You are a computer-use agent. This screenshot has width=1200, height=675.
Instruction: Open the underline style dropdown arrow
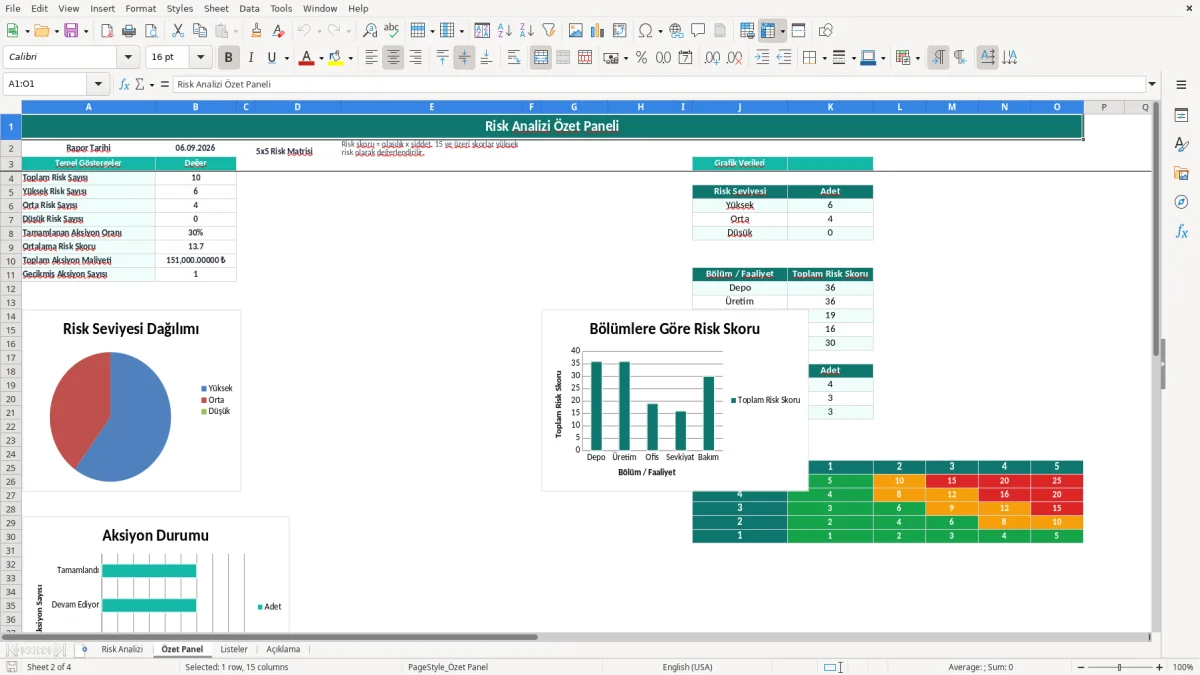pyautogui.click(x=286, y=58)
